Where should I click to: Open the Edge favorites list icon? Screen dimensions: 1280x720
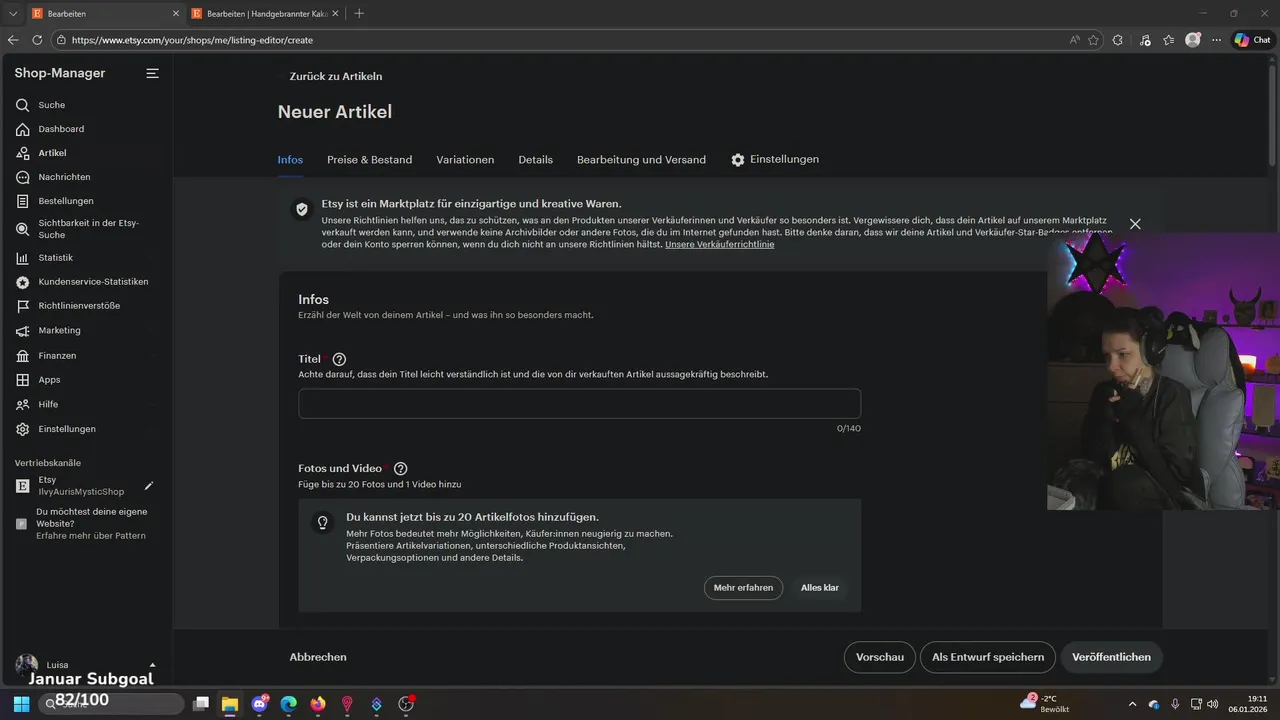click(1168, 40)
